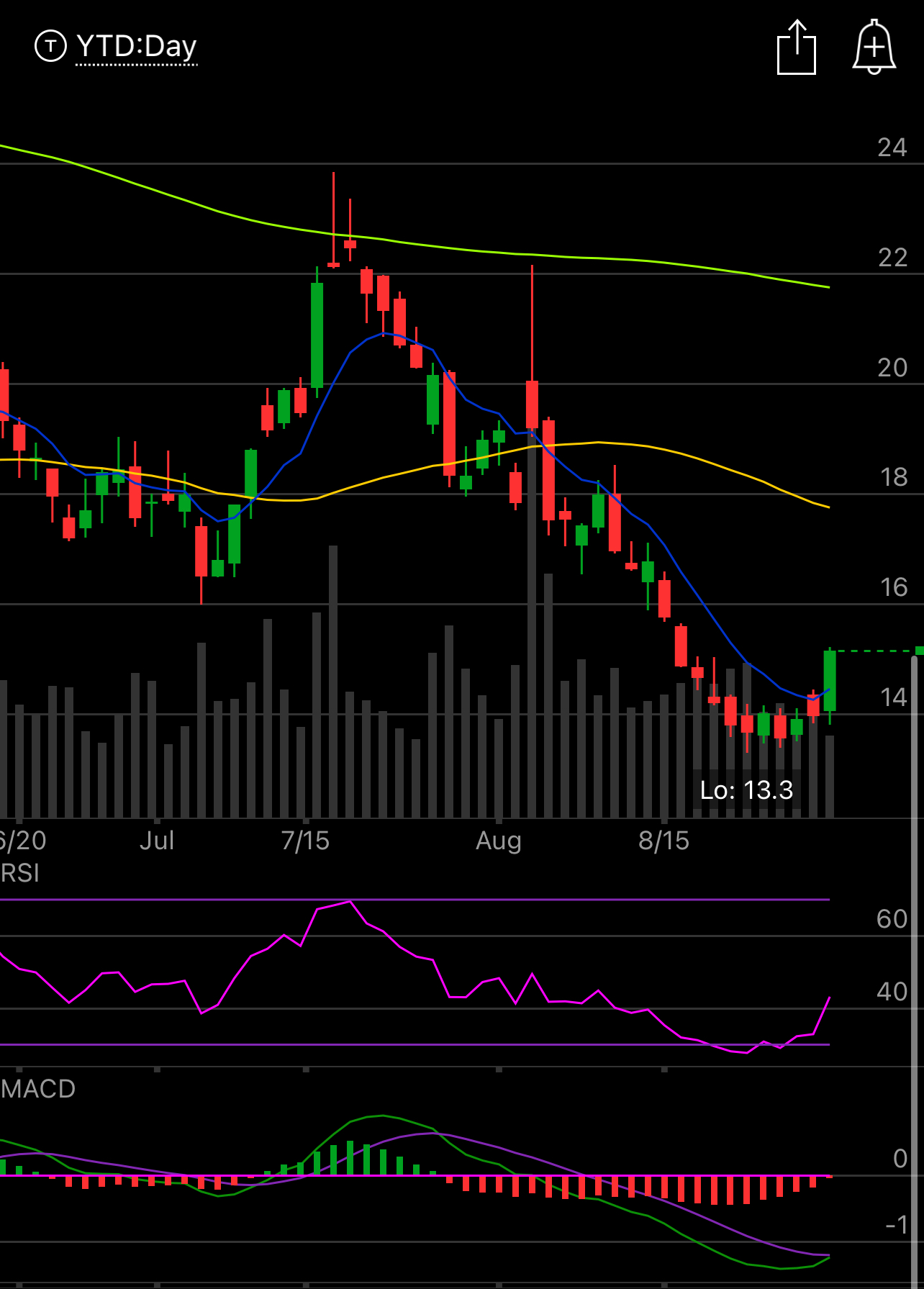This screenshot has width=924, height=1289.
Task: Tap the '7/15' date axis label
Action: pos(305,841)
